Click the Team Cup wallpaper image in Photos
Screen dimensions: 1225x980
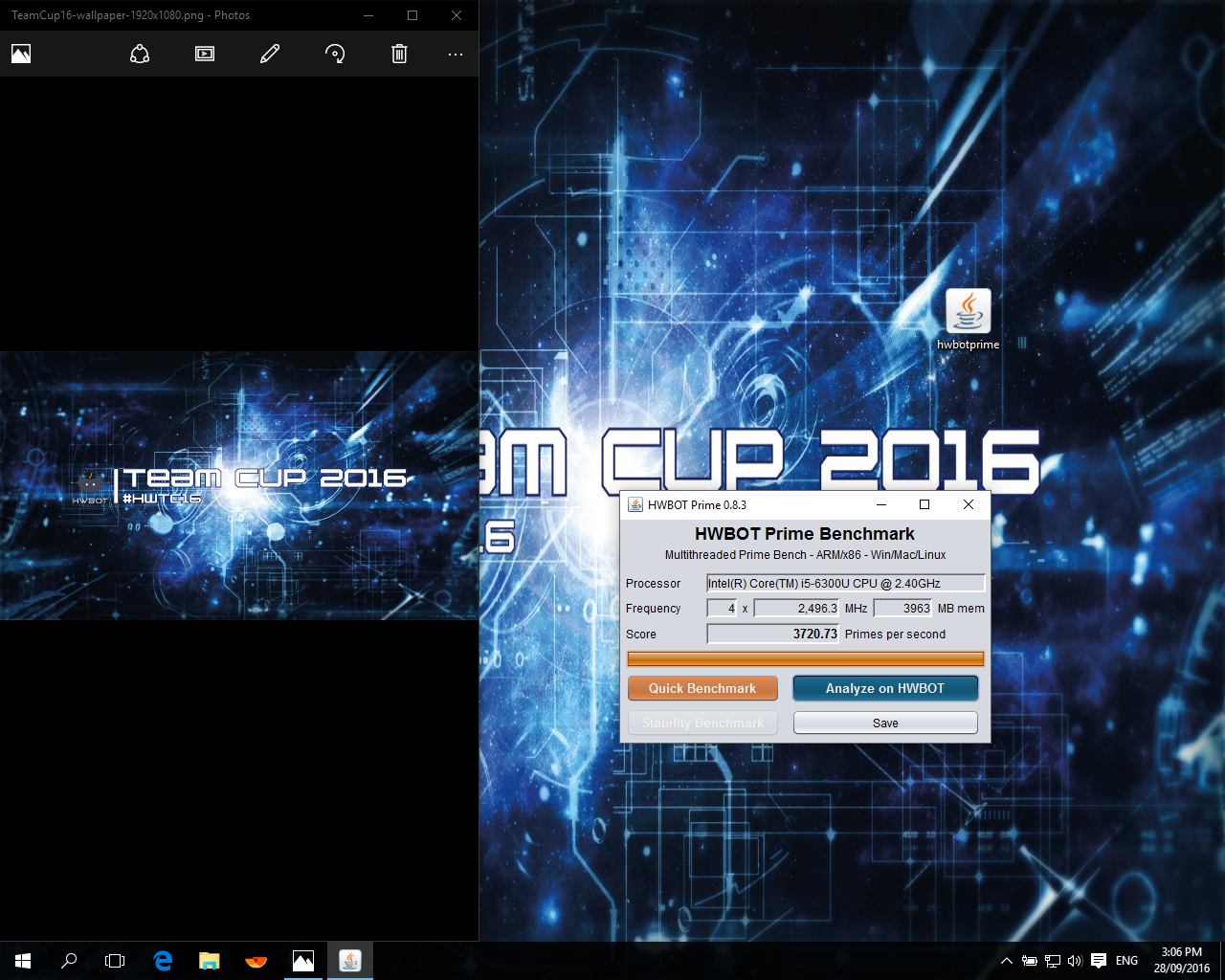coord(239,485)
